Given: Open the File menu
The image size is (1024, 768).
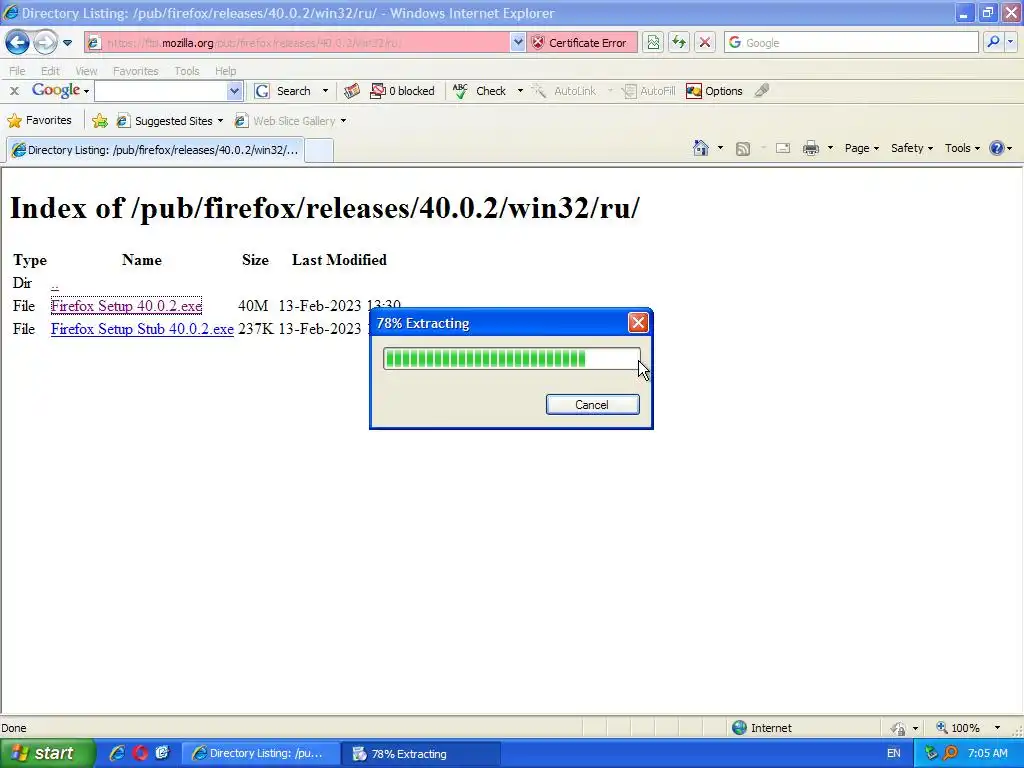Looking at the screenshot, I should click(17, 71).
